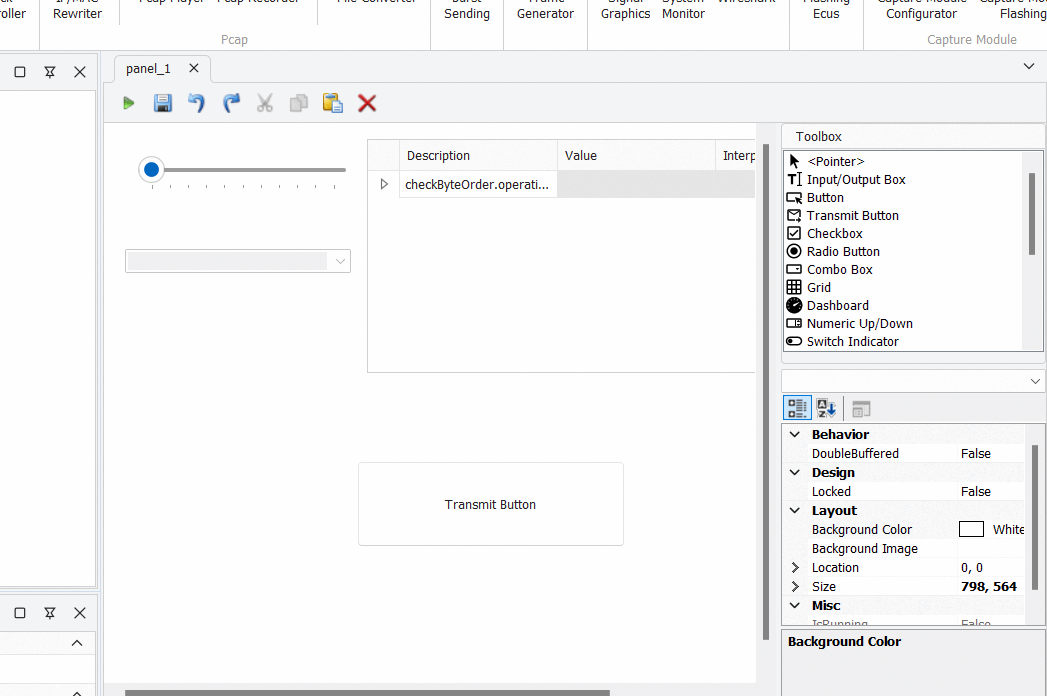1047x696 pixels.
Task: Open System Monitor from the ribbon
Action: pos(683,9)
